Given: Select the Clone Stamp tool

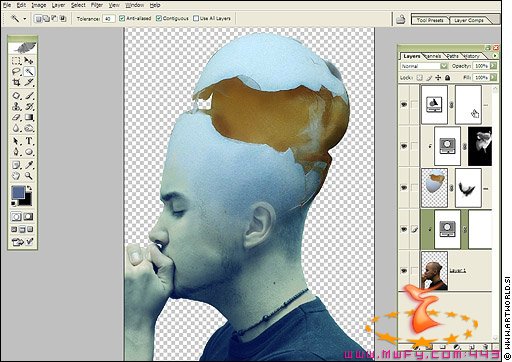Looking at the screenshot, I should click(16, 106).
